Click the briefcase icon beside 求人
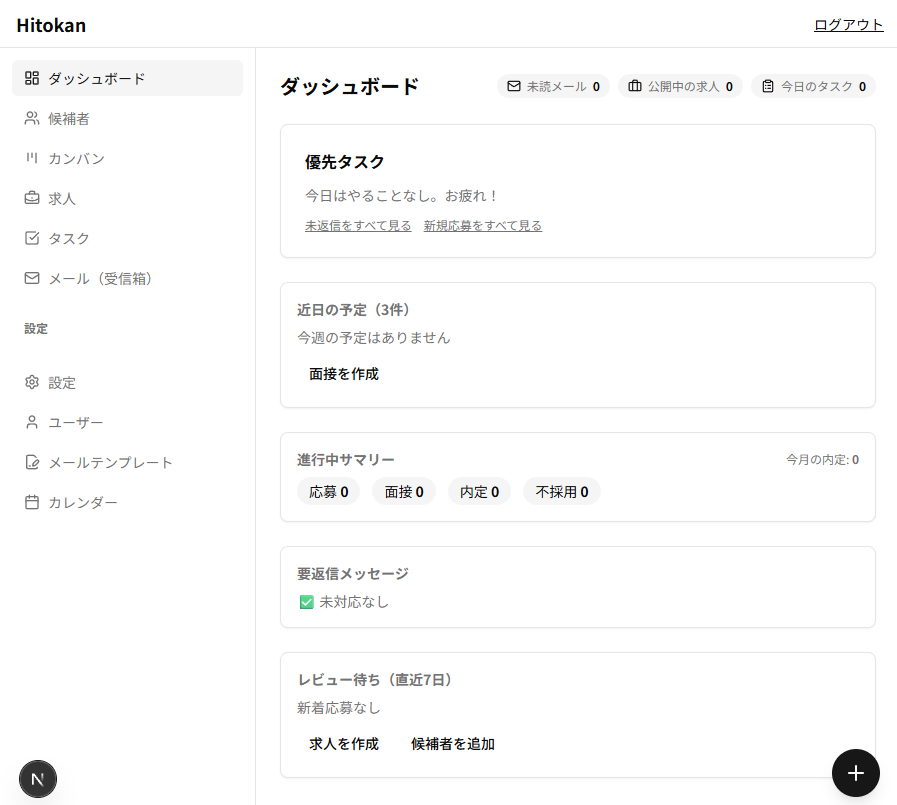The image size is (897, 805). click(32, 198)
